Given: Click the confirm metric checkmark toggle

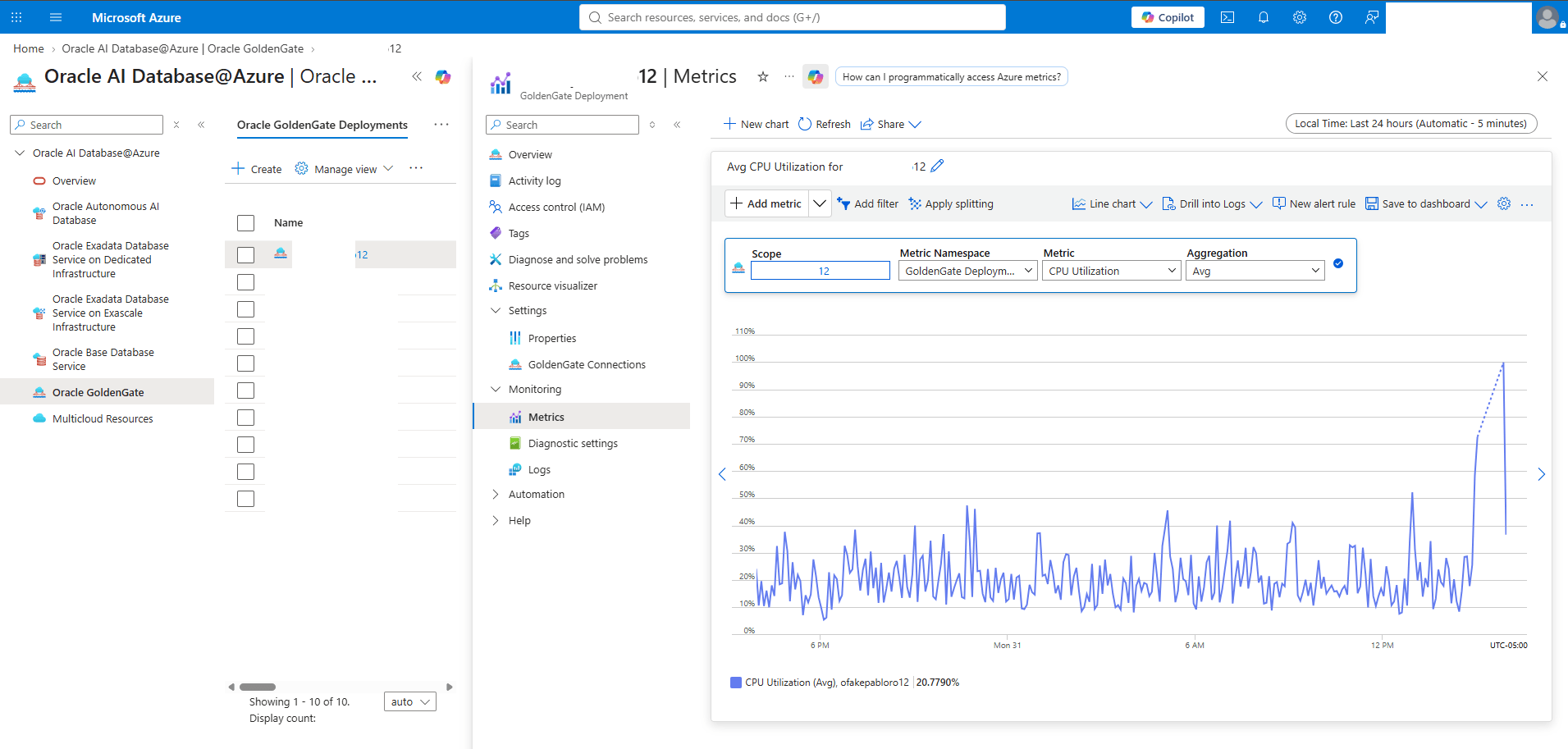Looking at the screenshot, I should click(x=1338, y=263).
